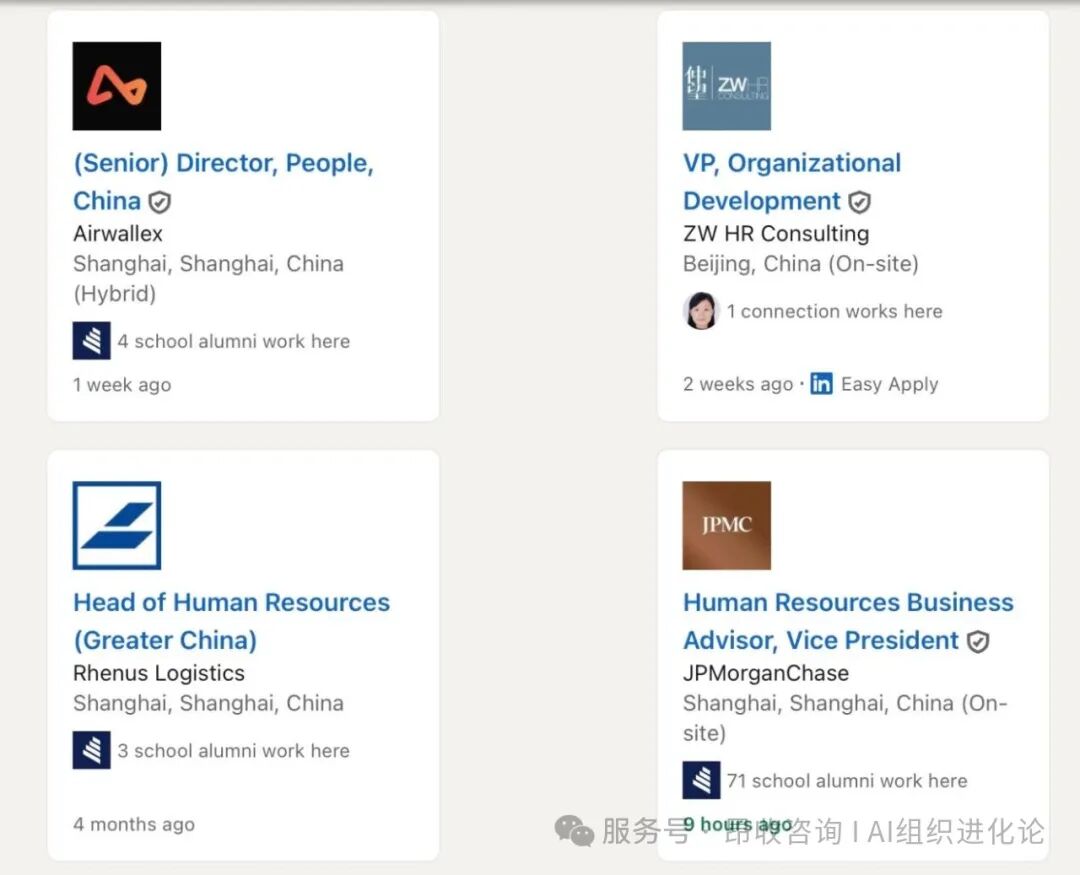Screen dimensions: 1080x875
Task: Click the Rhenus Logistics company name
Action: click(159, 673)
